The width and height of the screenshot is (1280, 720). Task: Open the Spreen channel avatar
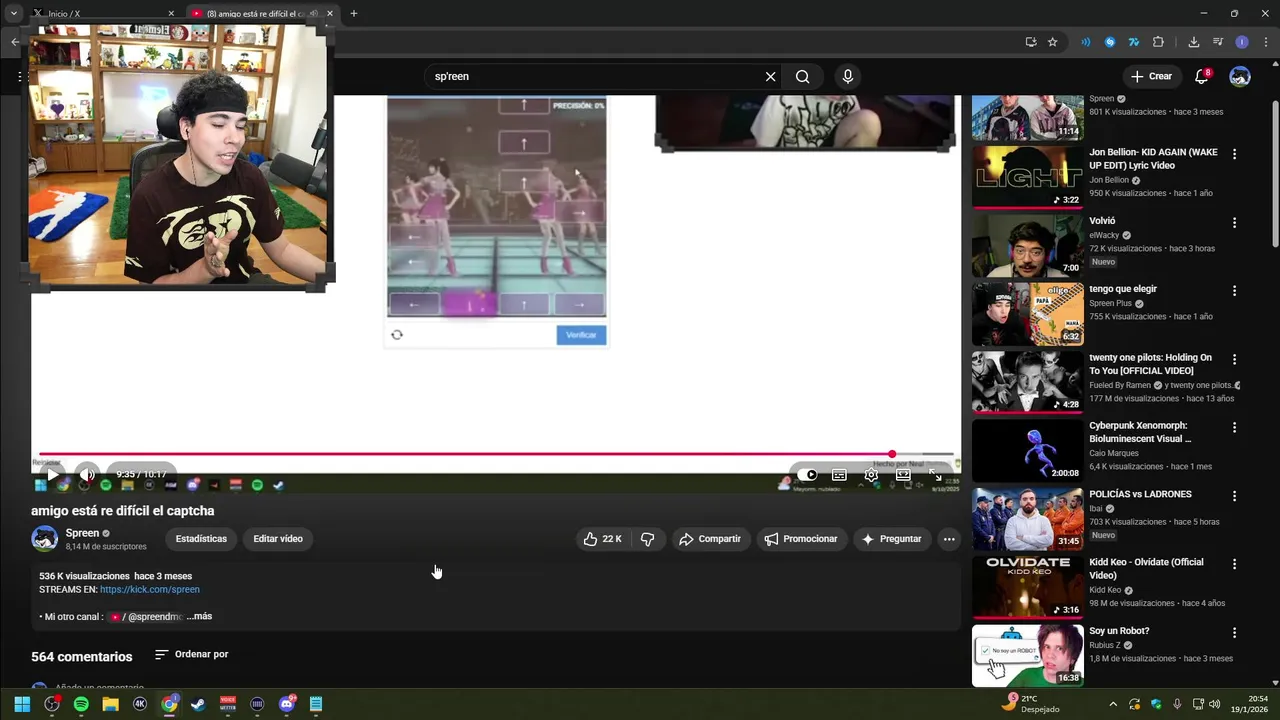pos(44,539)
